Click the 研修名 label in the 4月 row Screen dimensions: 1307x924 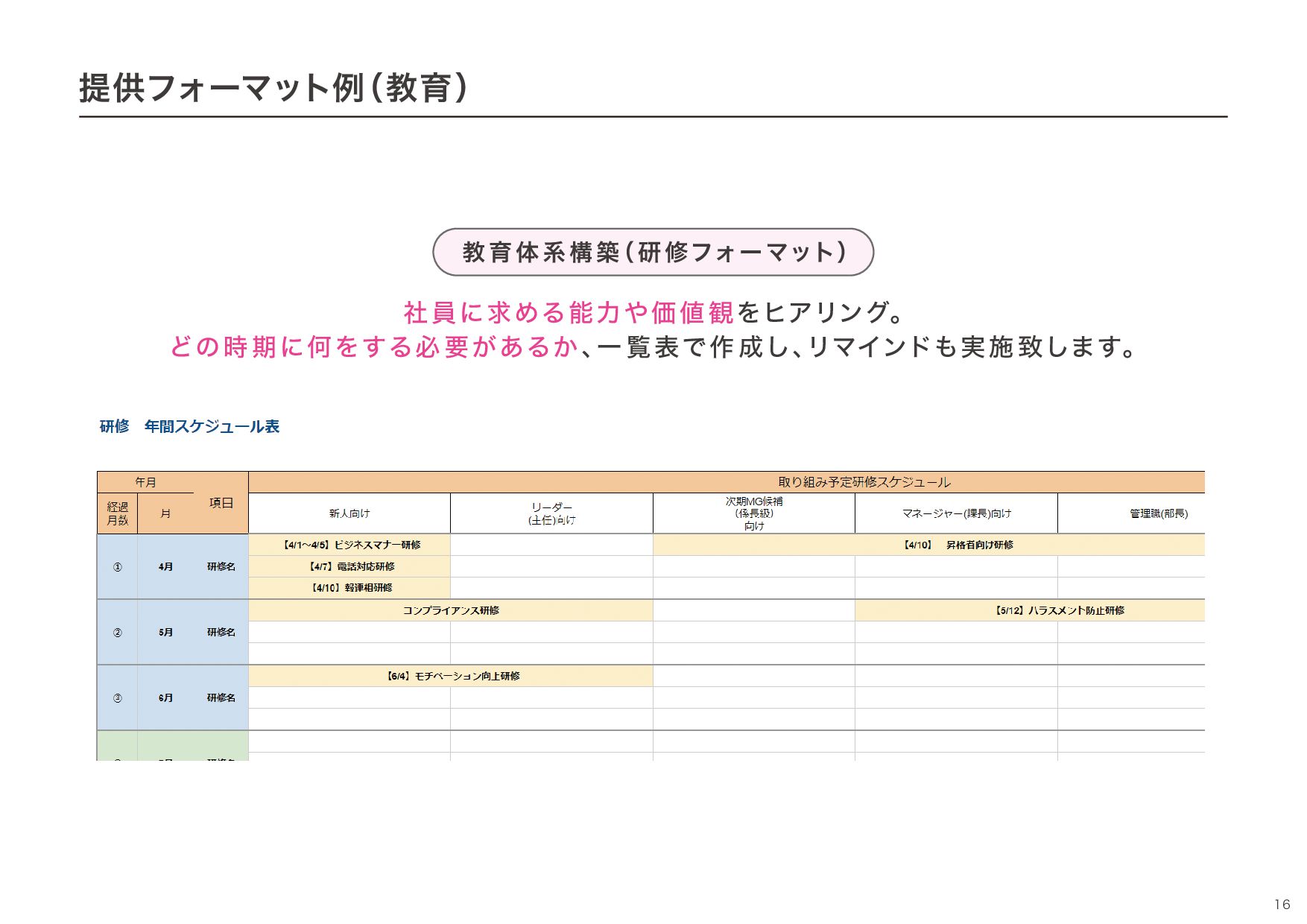(x=221, y=566)
